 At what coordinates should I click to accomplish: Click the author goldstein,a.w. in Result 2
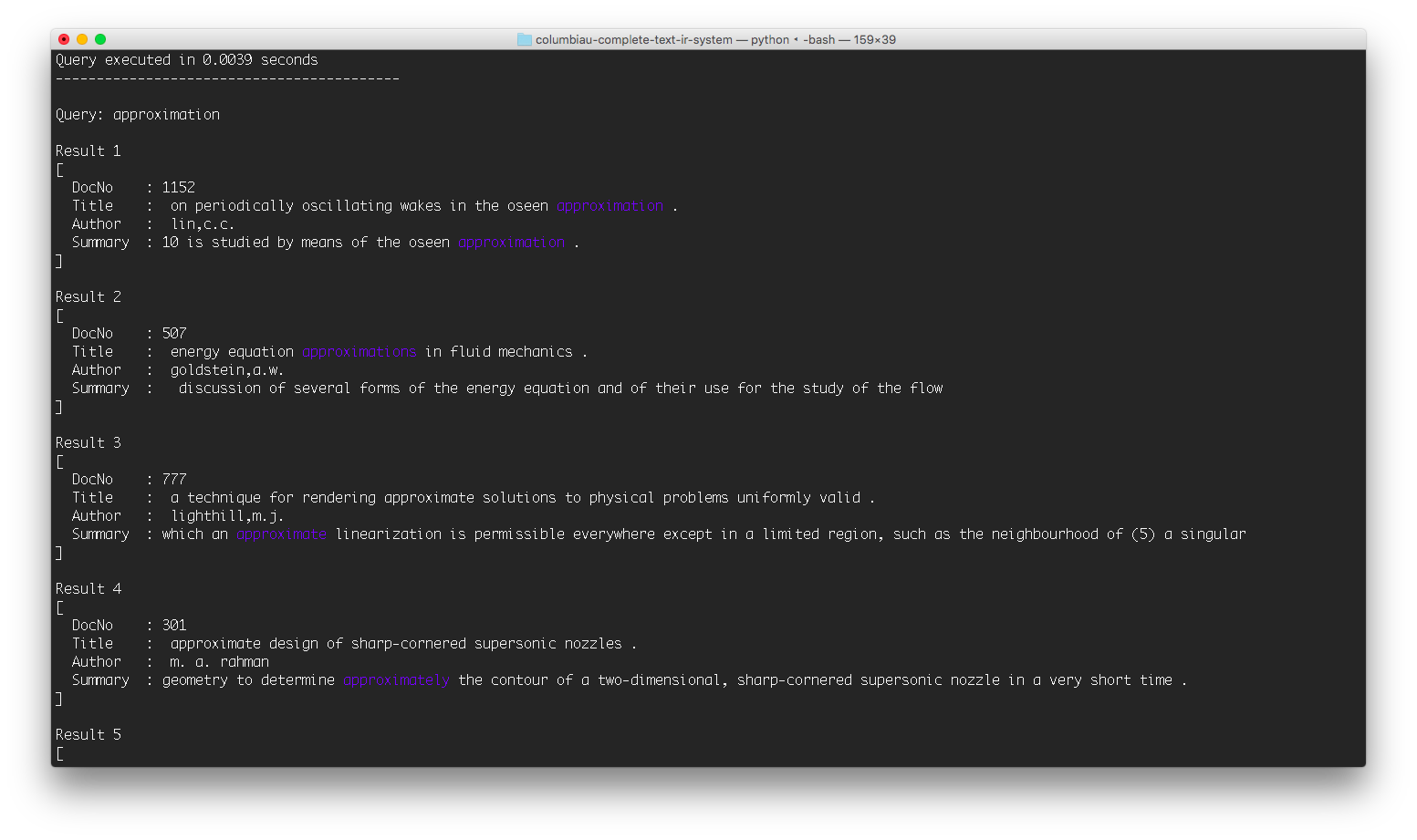tap(226, 369)
